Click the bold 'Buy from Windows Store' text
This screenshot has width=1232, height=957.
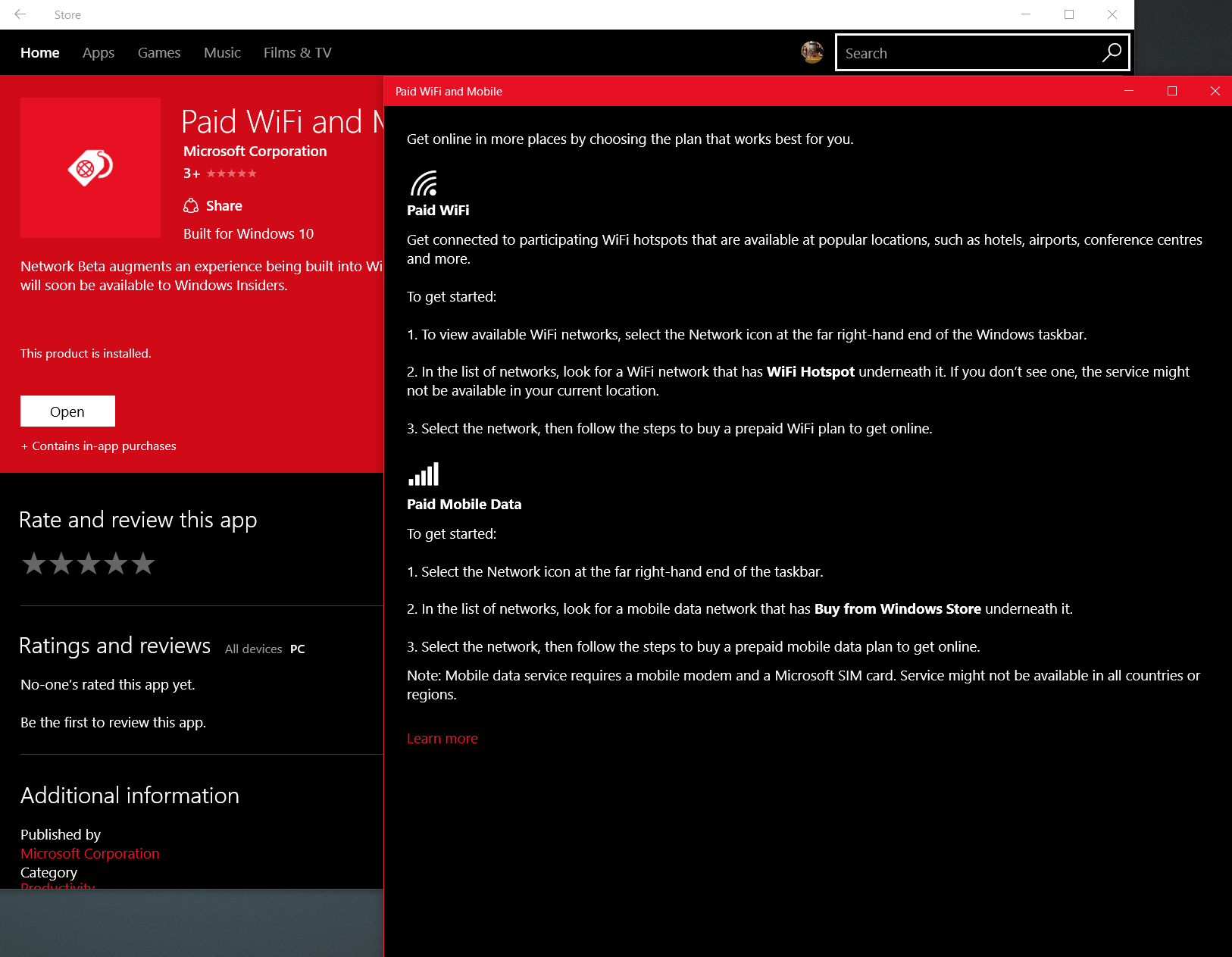pyautogui.click(x=898, y=608)
